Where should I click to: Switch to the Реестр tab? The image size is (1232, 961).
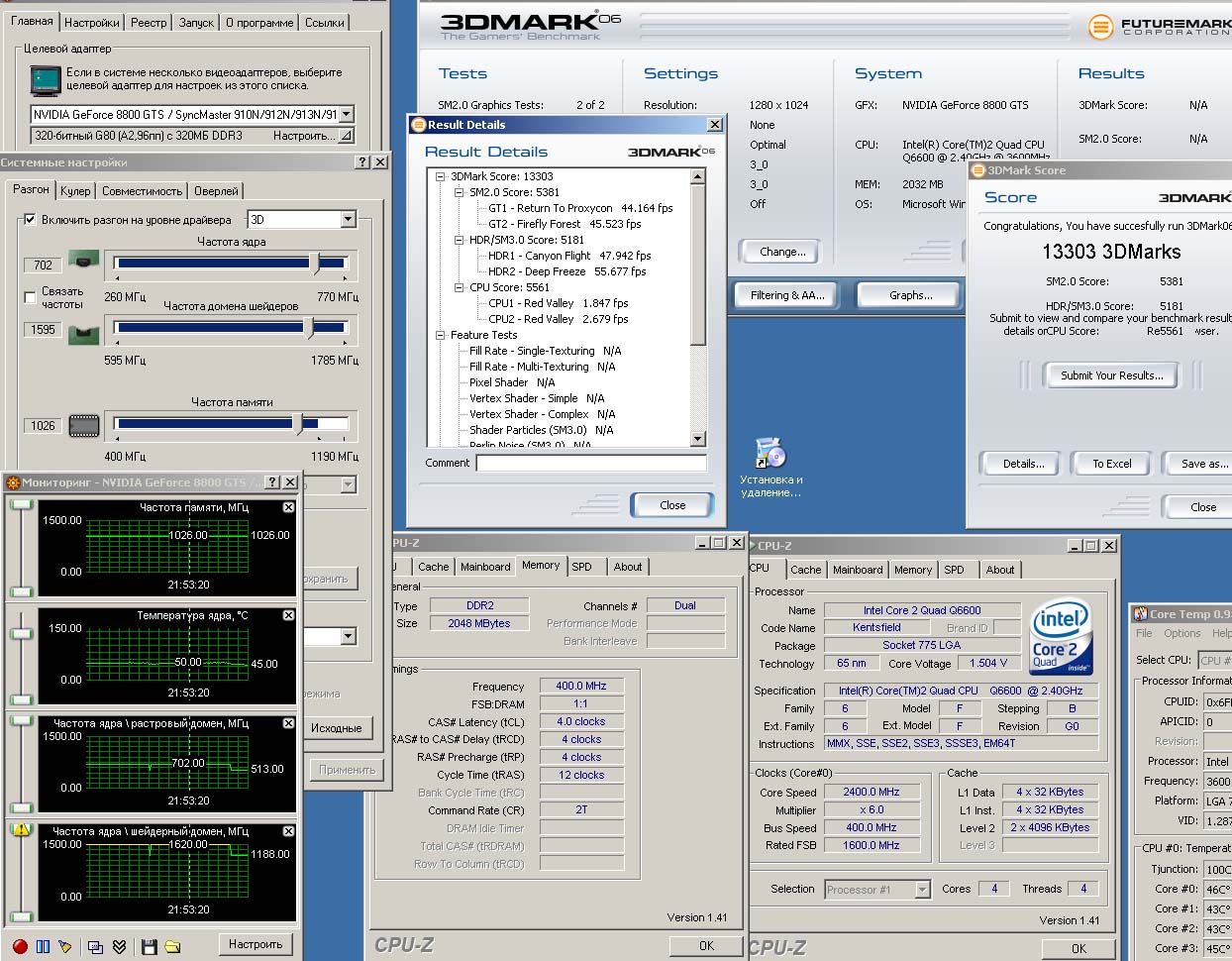(x=149, y=22)
